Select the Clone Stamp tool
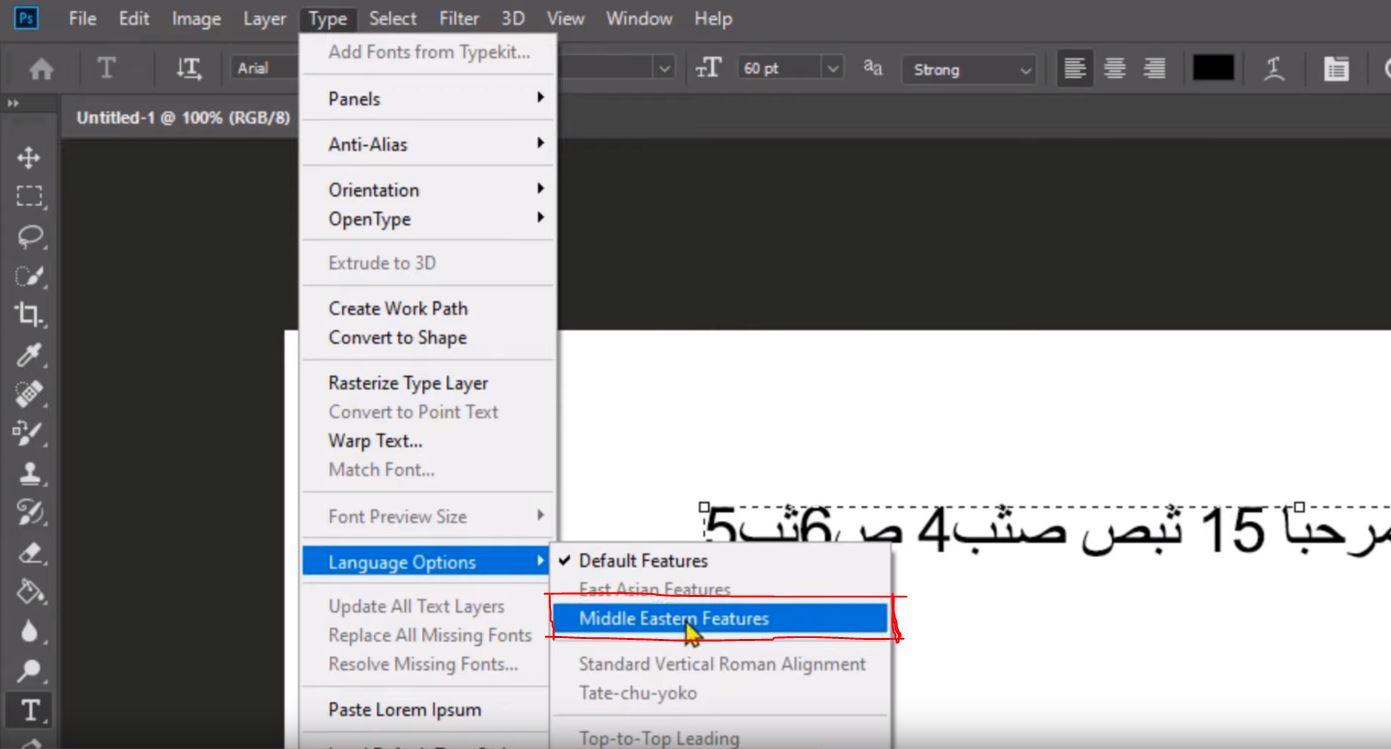This screenshot has width=1391, height=749. [29, 473]
